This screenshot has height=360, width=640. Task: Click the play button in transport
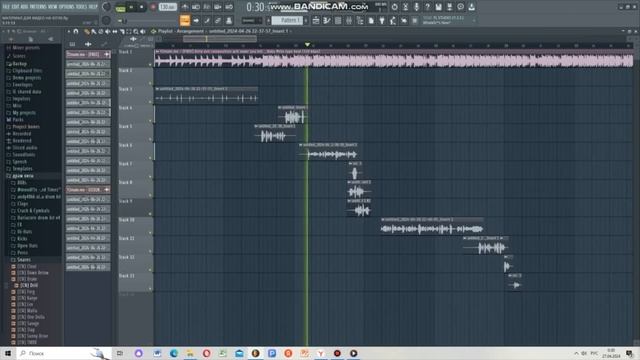[131, 7]
